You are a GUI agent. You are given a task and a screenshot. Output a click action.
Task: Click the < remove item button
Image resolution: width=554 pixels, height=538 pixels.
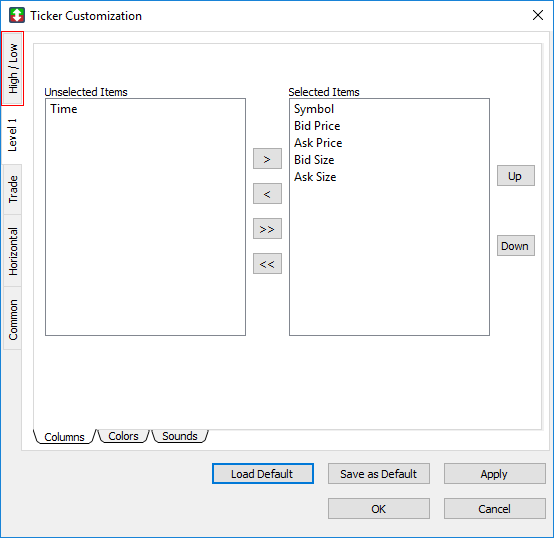pyautogui.click(x=267, y=194)
